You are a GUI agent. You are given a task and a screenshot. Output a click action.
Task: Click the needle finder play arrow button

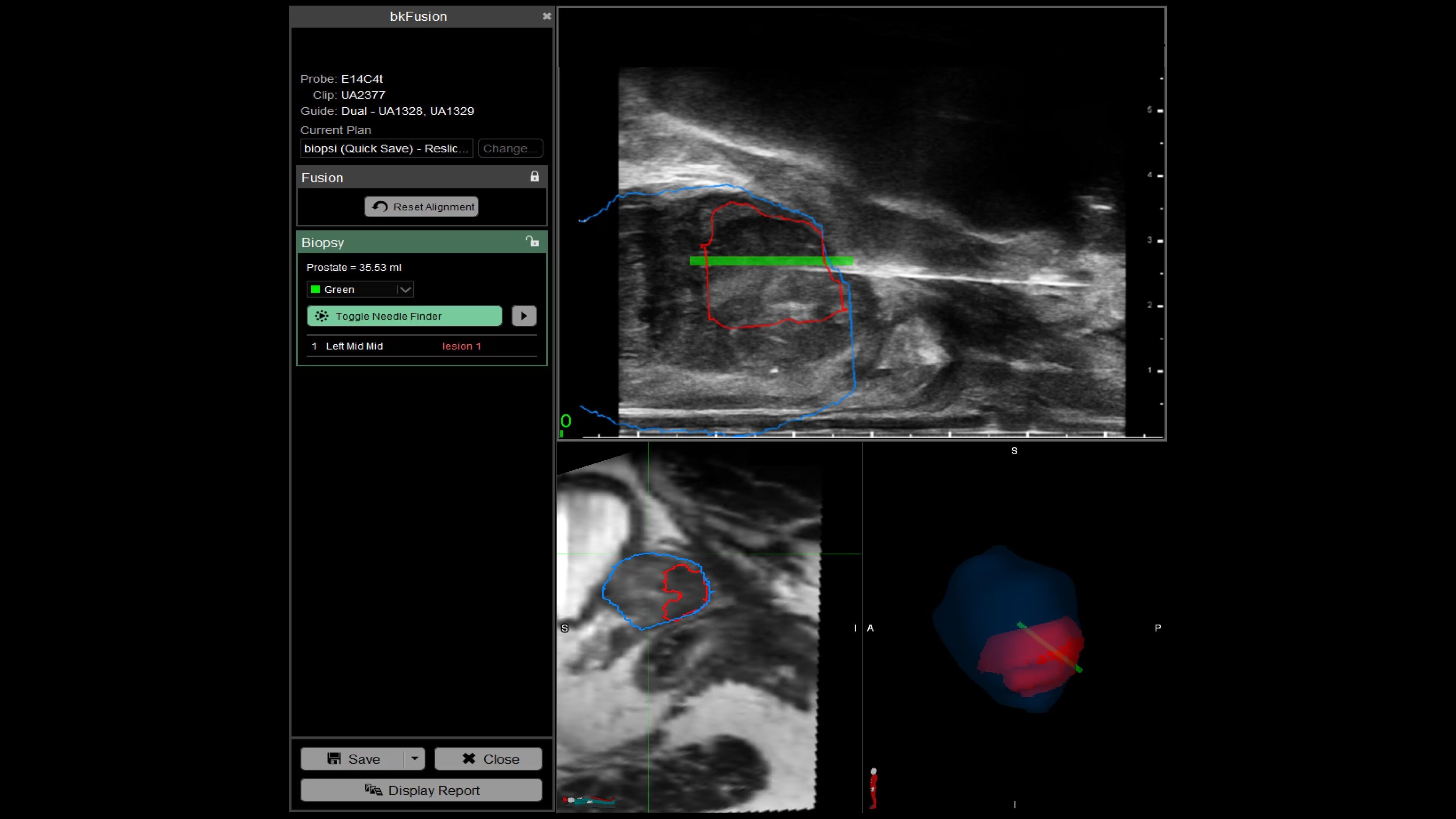523,316
